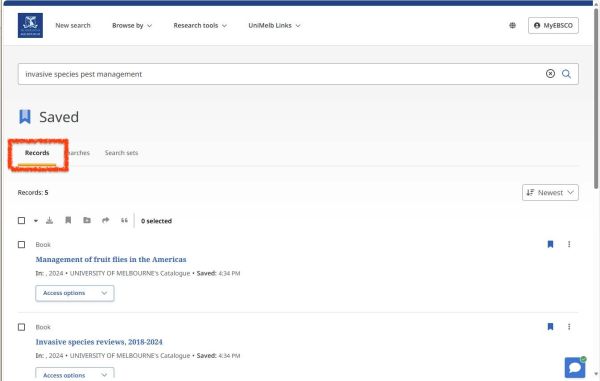Select Management of fruit flies checkbox
Screen dimensions: 600x381
(21, 244)
